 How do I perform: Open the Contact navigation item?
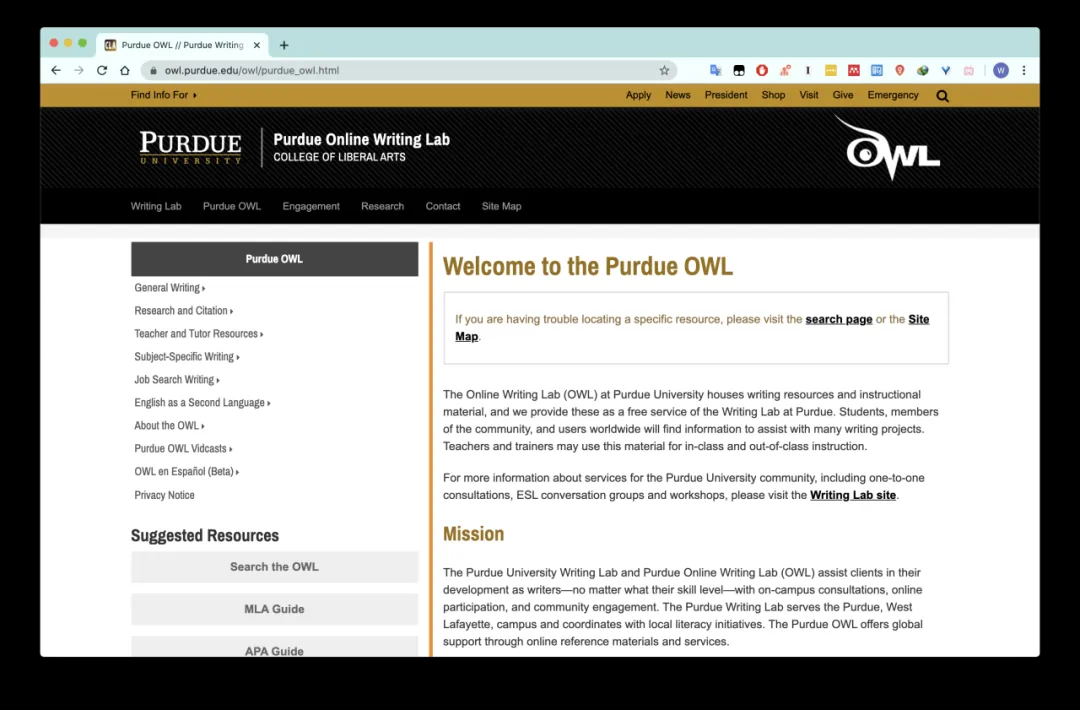[x=443, y=206]
